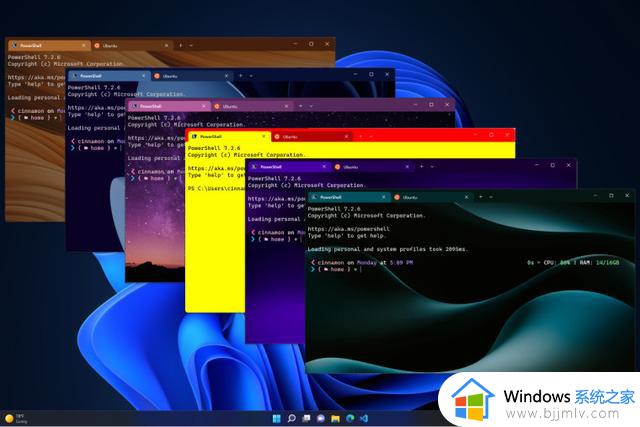Open the profile dropdown in the teal terminal window
The height and width of the screenshot is (427, 640).
click(491, 197)
